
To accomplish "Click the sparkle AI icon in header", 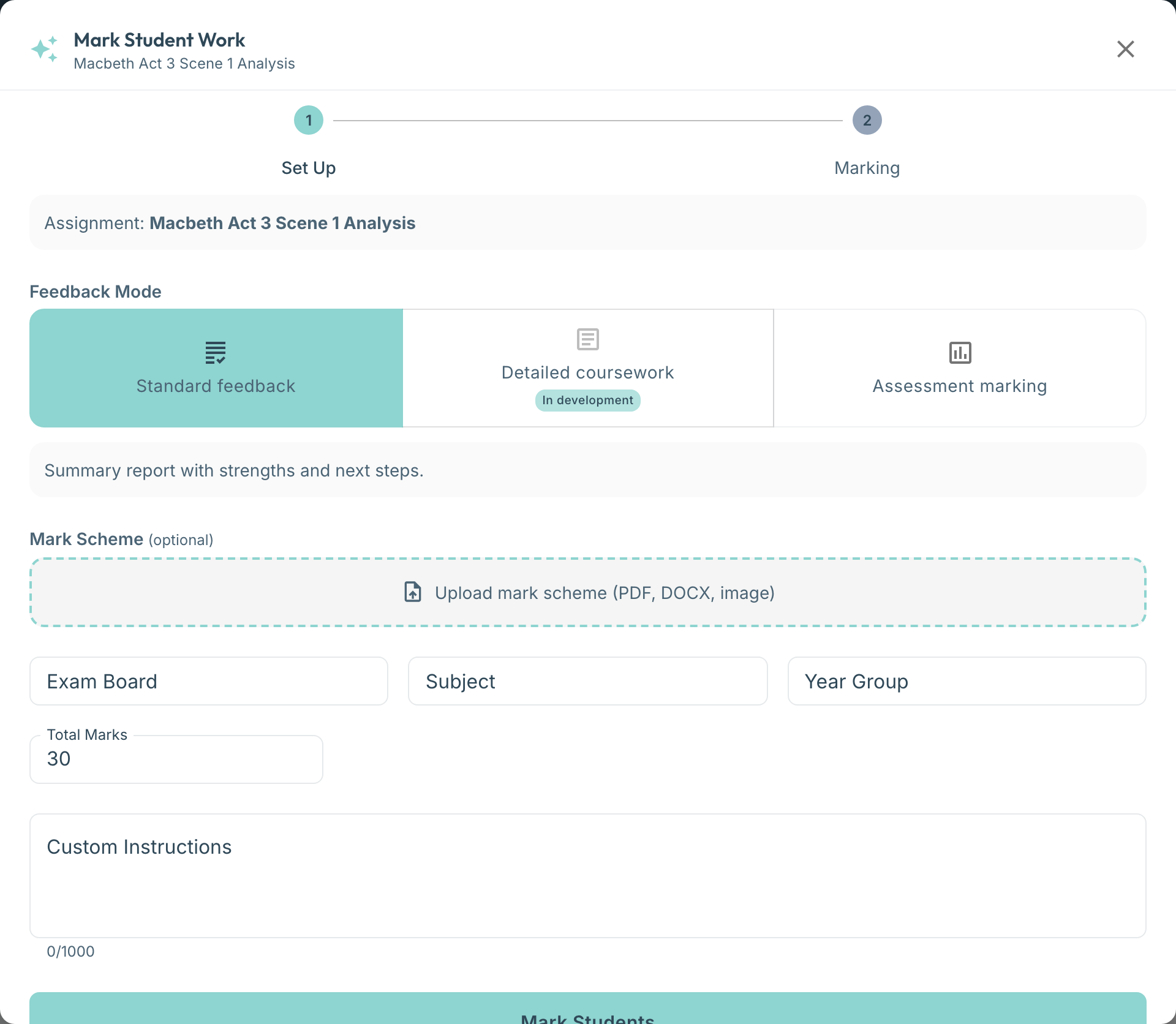I will click(45, 49).
